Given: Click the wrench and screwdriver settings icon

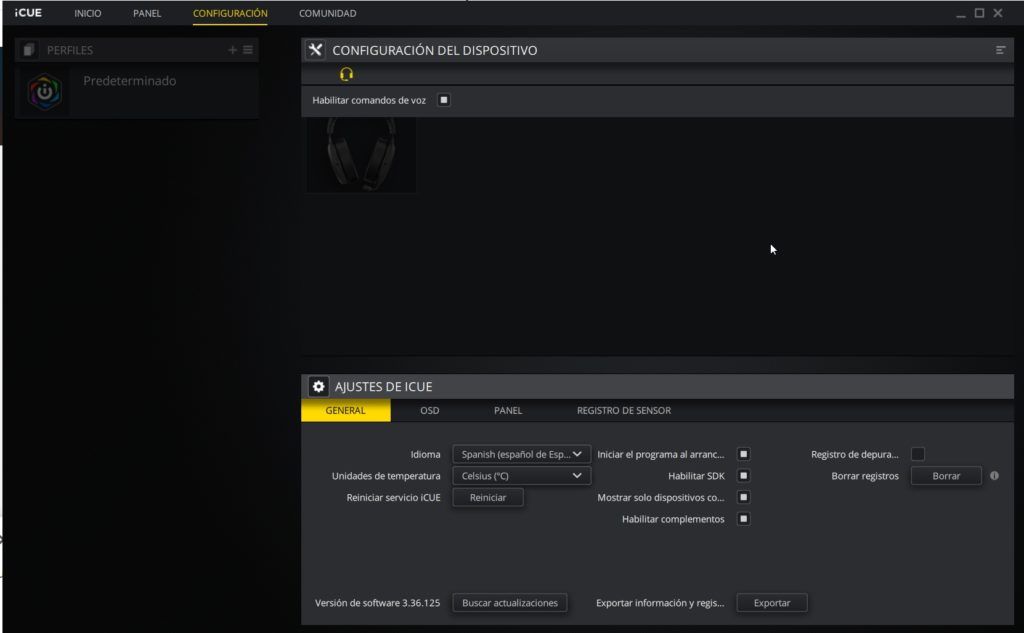Looking at the screenshot, I should (x=315, y=50).
